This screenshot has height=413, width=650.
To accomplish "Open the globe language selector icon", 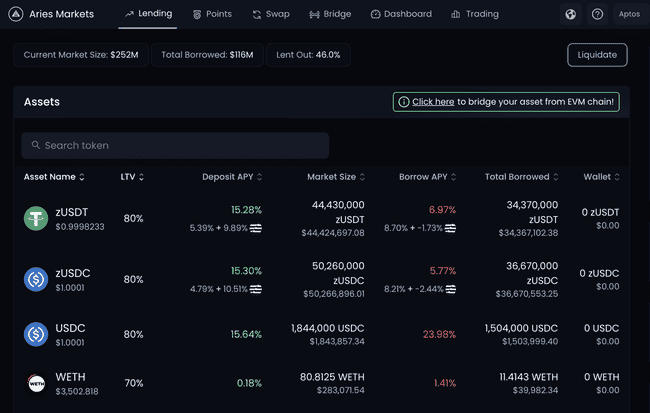I will pos(570,14).
